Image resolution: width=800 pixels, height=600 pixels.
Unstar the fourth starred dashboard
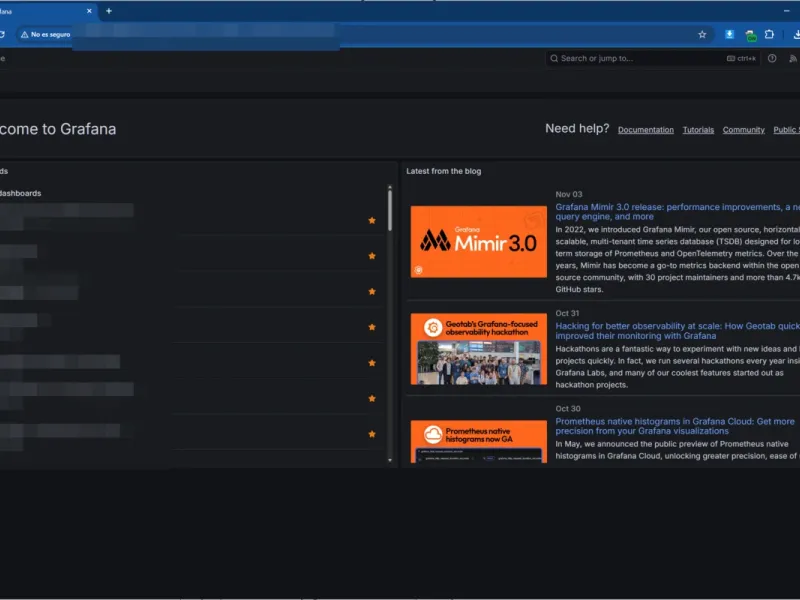(x=372, y=327)
